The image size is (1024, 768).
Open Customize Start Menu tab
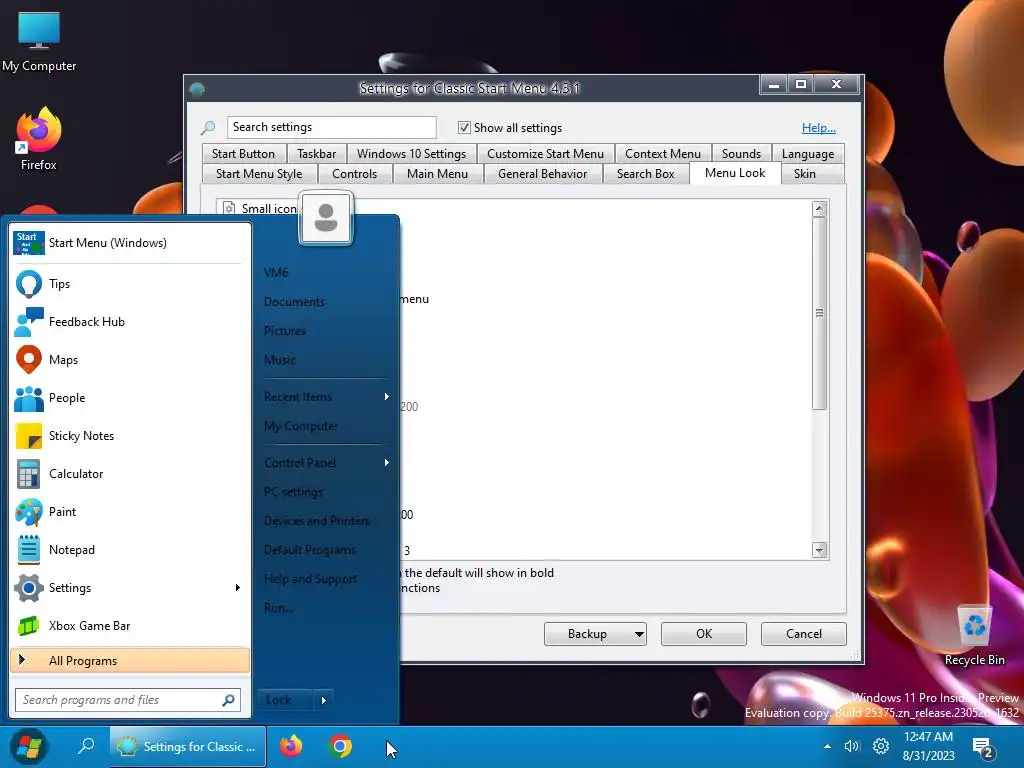click(545, 153)
